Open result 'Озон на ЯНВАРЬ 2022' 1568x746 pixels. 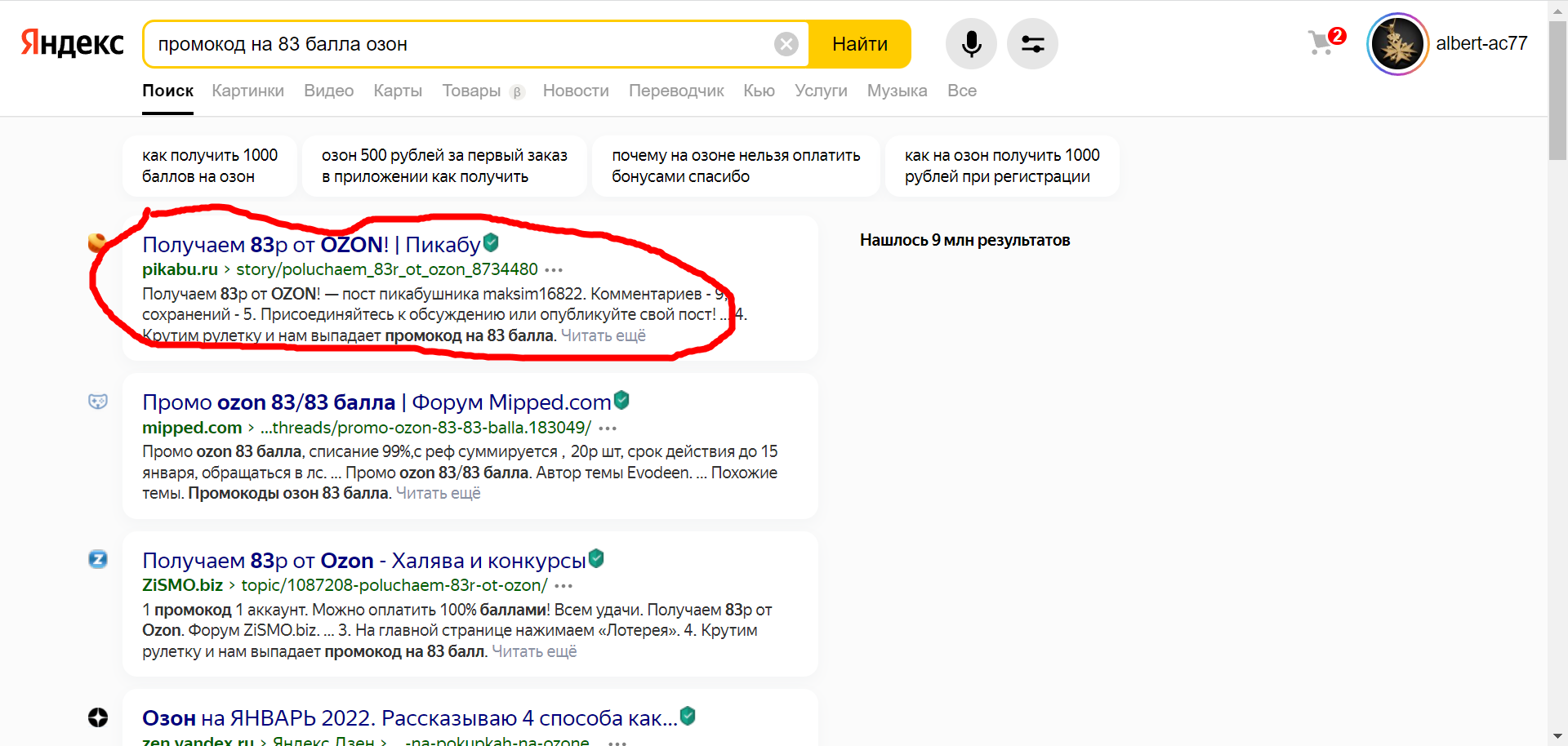pos(410,718)
